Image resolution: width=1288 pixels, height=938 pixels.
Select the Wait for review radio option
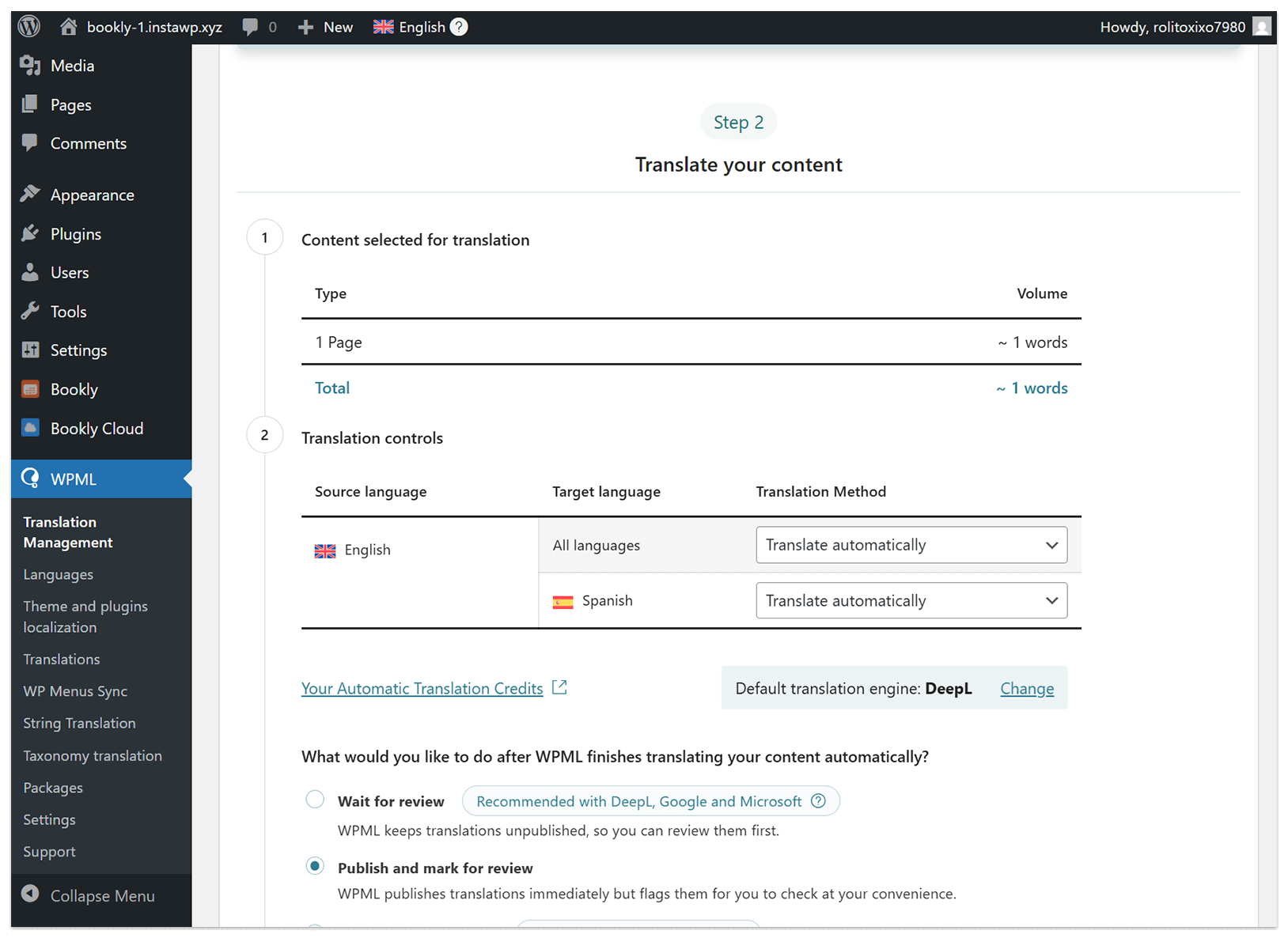click(x=315, y=800)
